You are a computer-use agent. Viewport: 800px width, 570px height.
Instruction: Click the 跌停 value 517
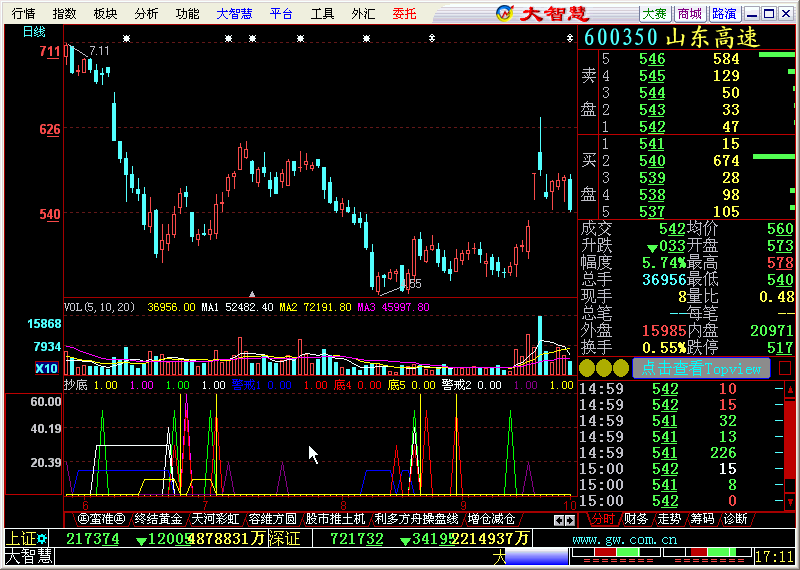point(780,348)
